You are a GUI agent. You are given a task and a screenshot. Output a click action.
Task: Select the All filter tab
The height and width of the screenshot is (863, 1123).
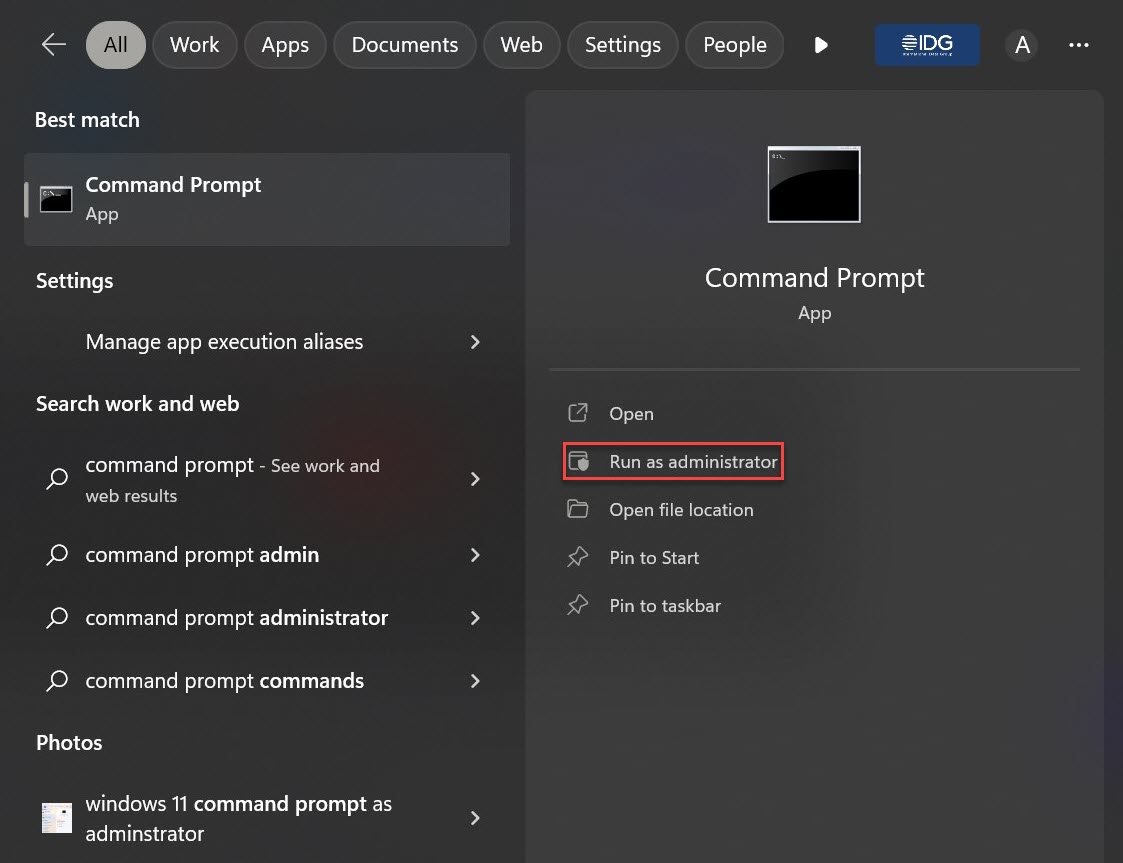115,45
